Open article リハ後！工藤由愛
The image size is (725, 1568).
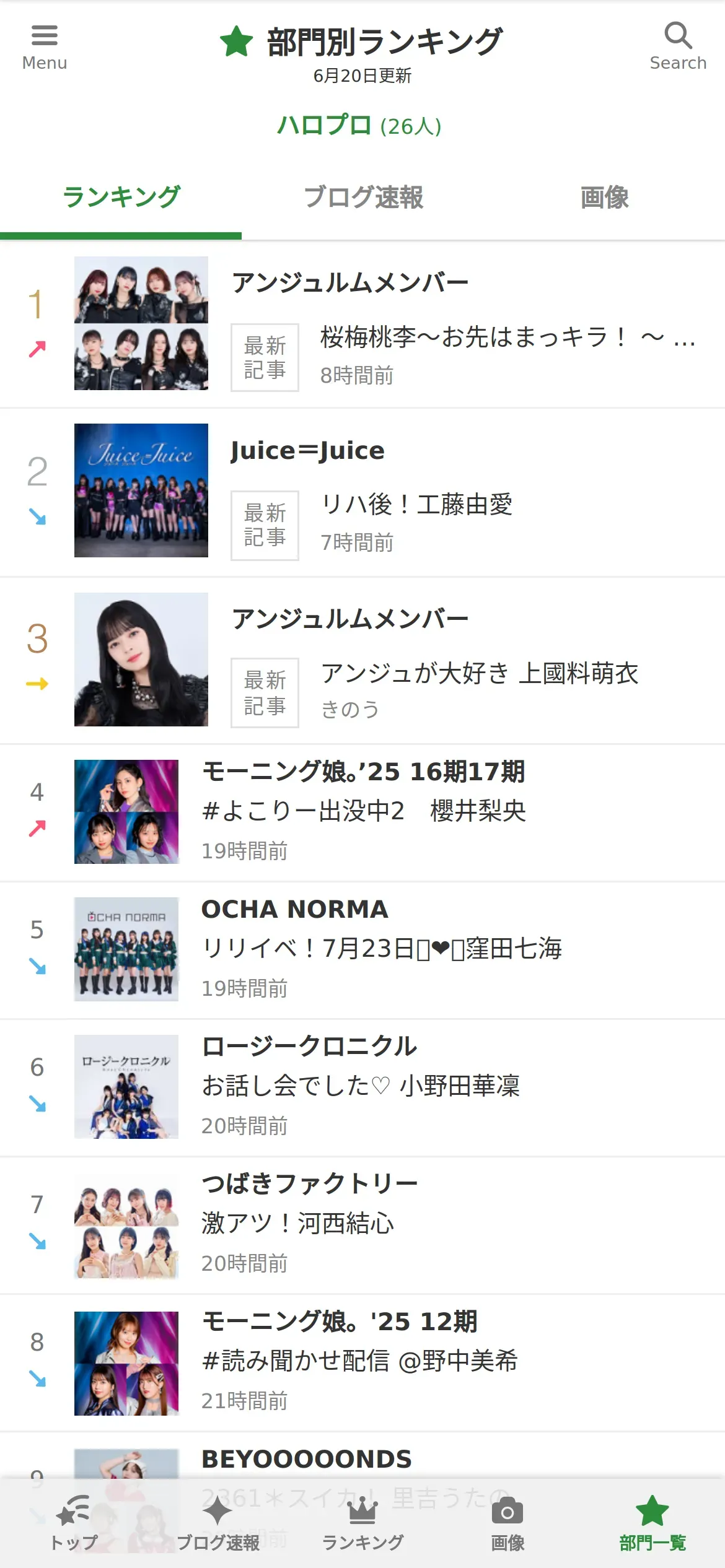416,505
